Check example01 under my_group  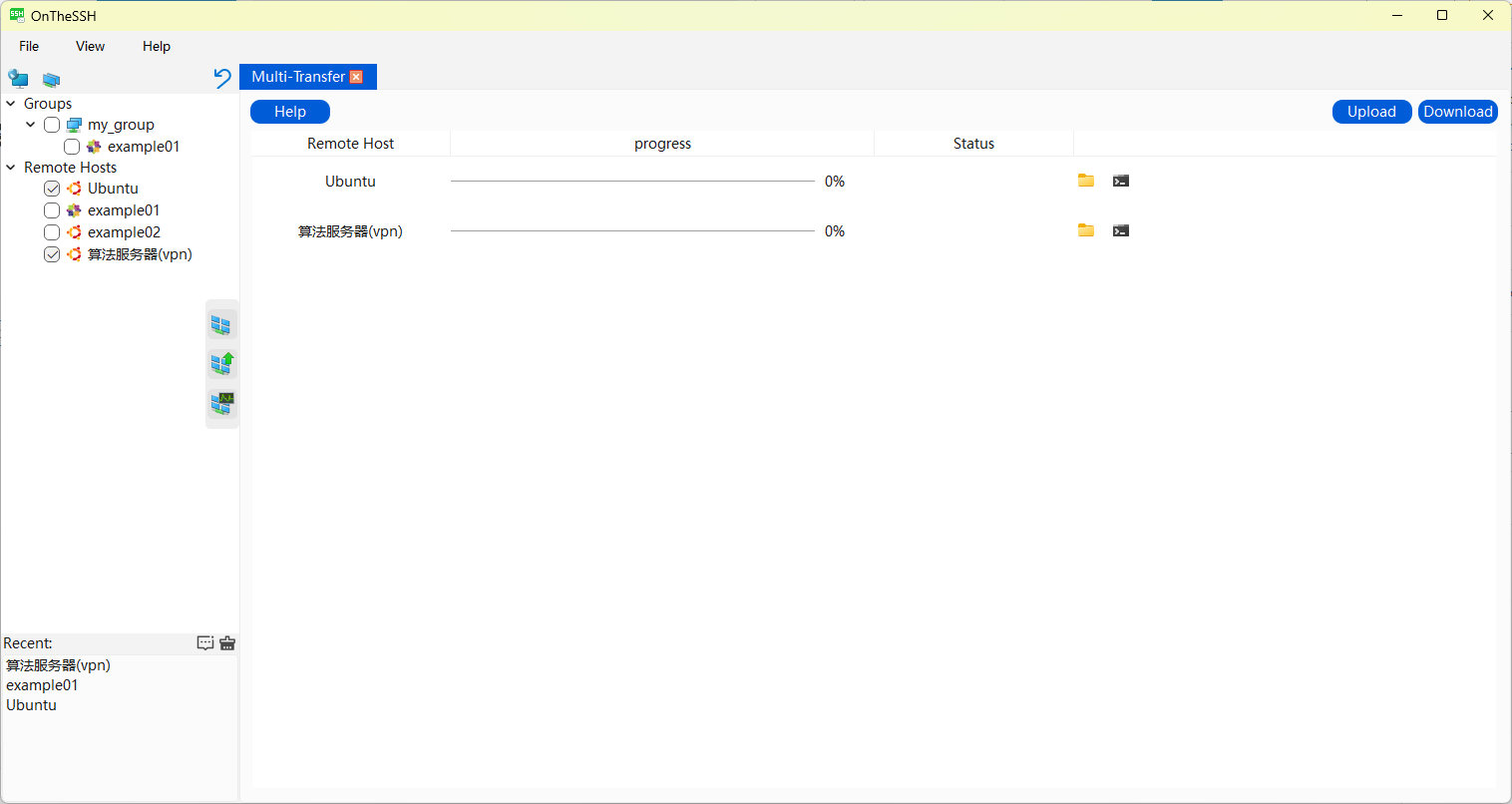(x=72, y=147)
